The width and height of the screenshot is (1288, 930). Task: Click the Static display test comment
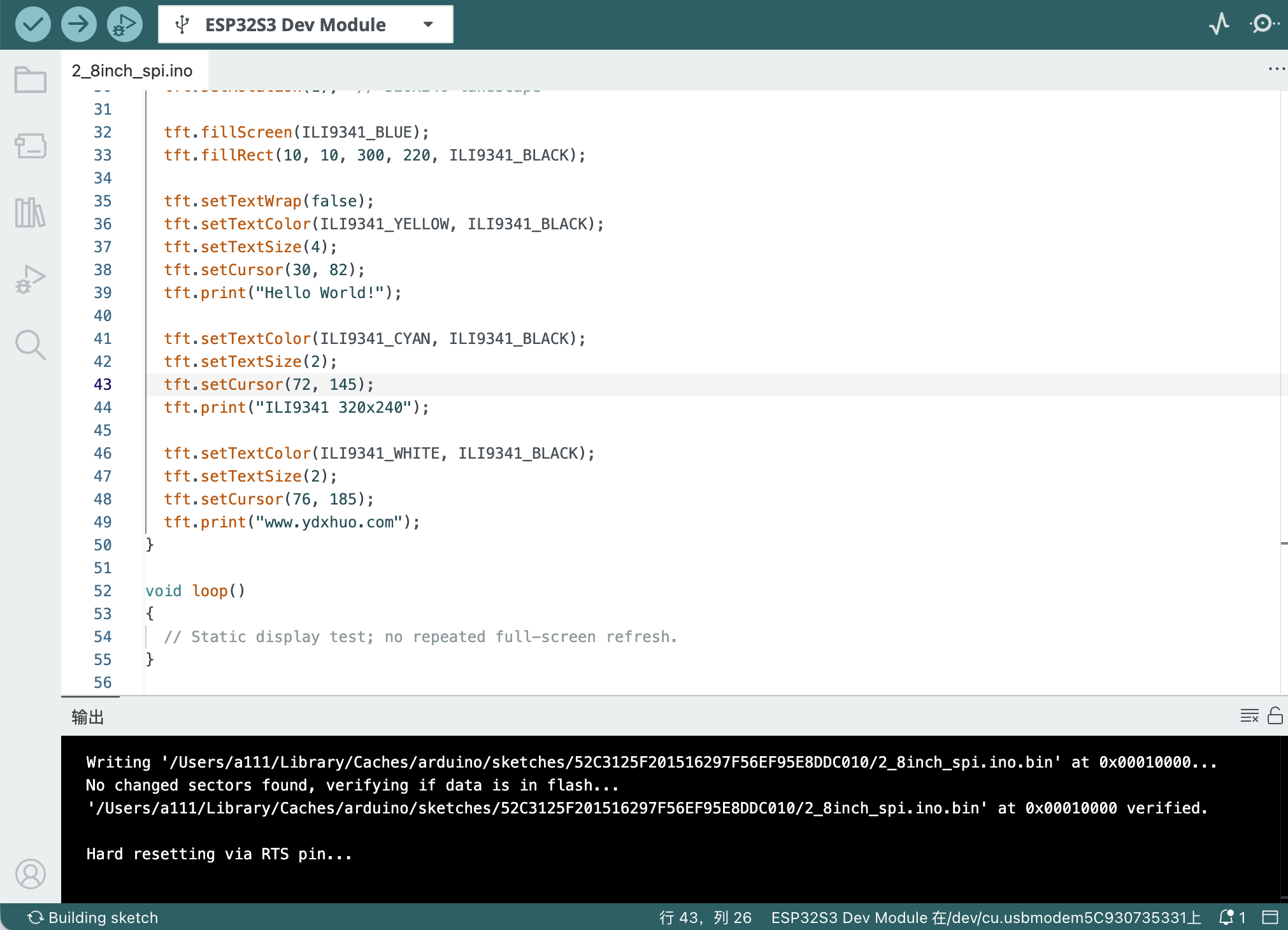420,637
